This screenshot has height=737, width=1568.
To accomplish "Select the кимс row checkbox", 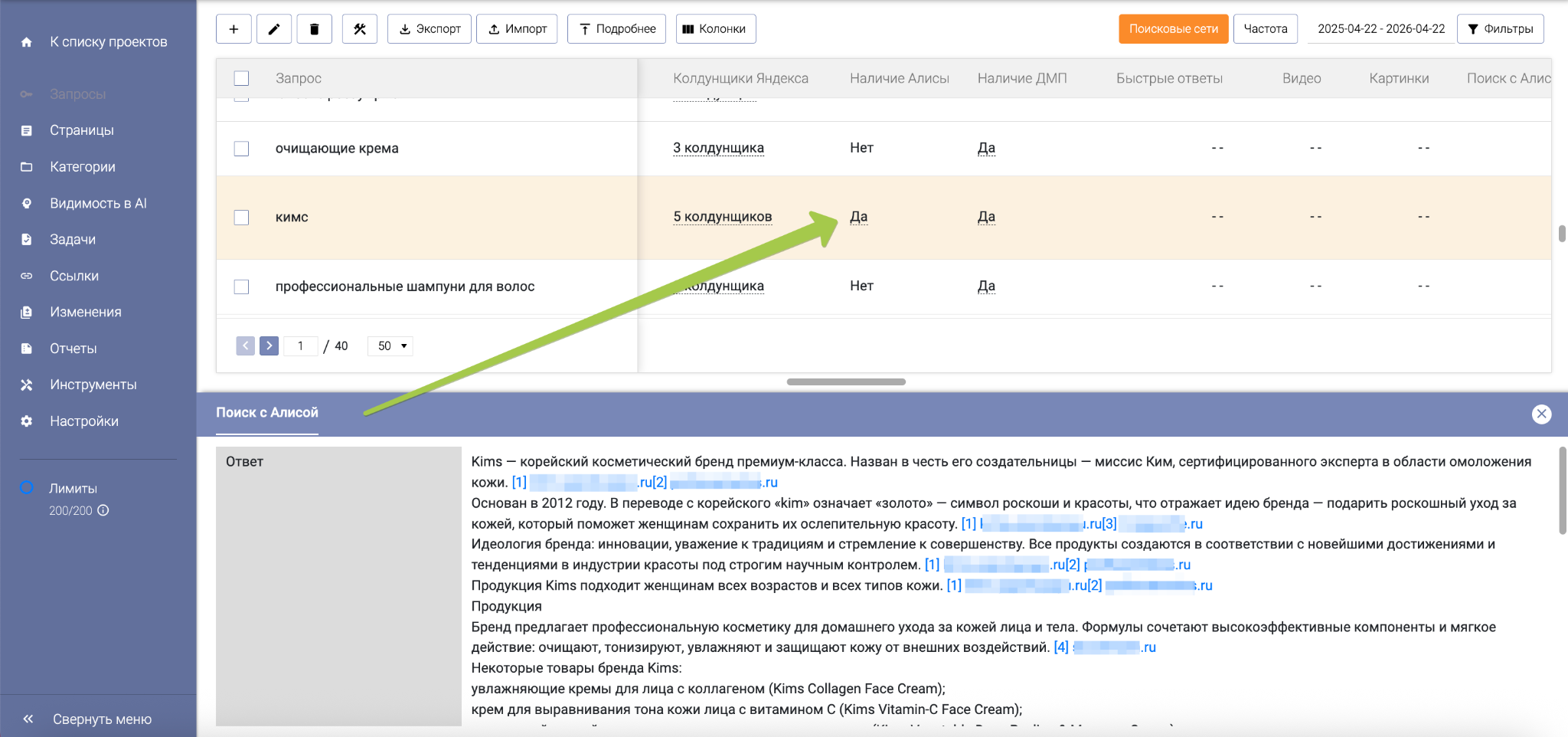I will pyautogui.click(x=241, y=218).
